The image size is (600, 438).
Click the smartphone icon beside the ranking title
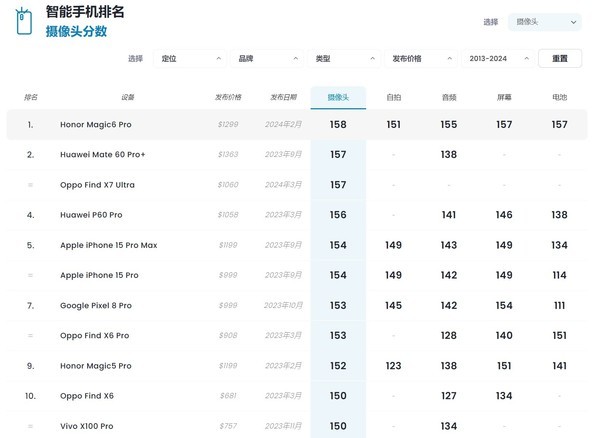point(24,21)
